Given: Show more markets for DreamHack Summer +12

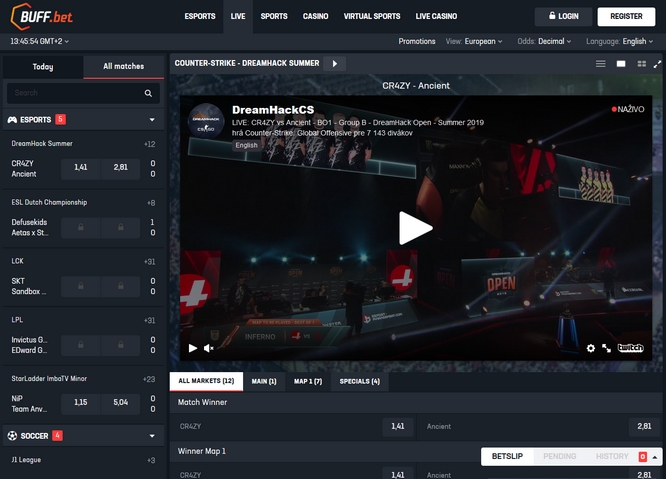Looking at the screenshot, I should click(x=150, y=144).
